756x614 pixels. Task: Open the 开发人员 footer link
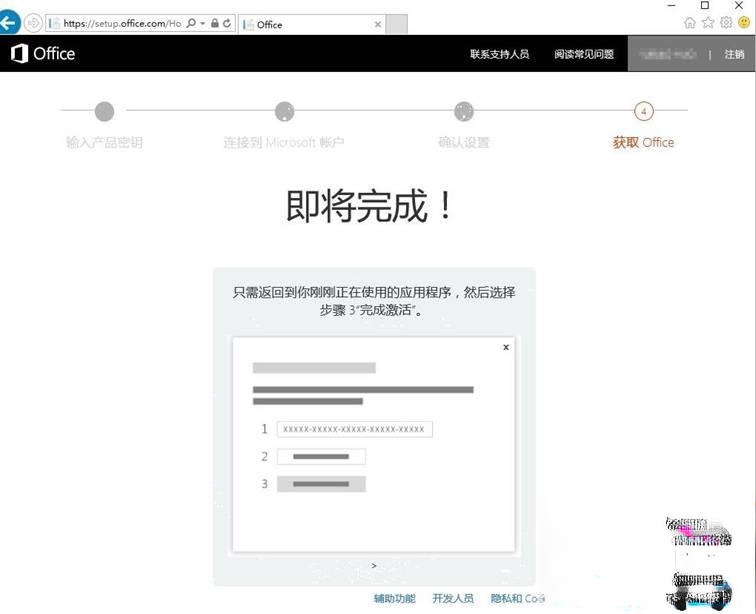(453, 599)
